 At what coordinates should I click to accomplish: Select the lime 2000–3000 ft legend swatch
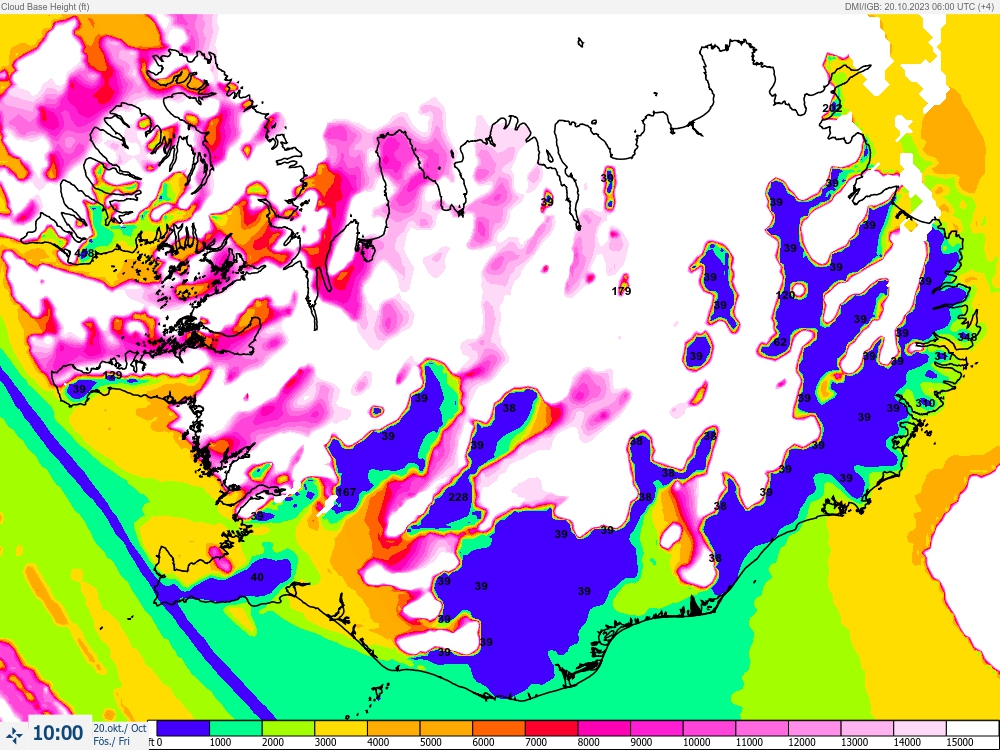(288, 728)
